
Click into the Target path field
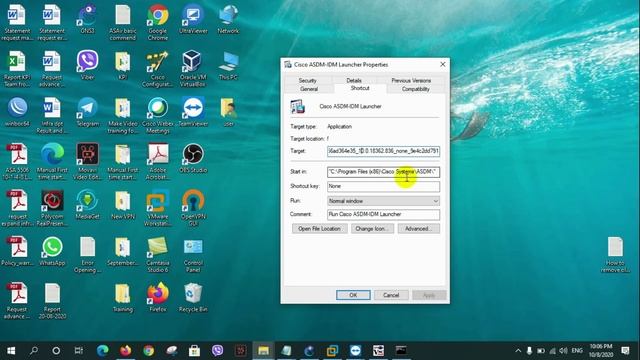(383, 151)
